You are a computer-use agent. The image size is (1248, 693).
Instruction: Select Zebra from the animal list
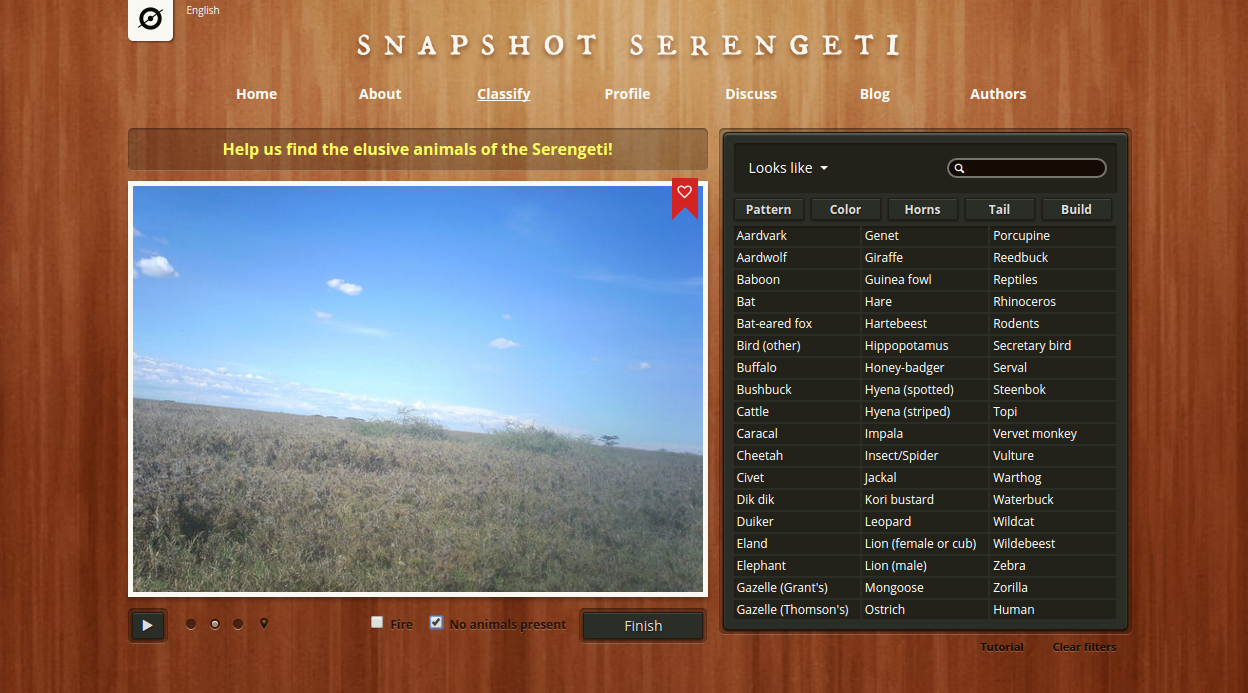(1009, 566)
